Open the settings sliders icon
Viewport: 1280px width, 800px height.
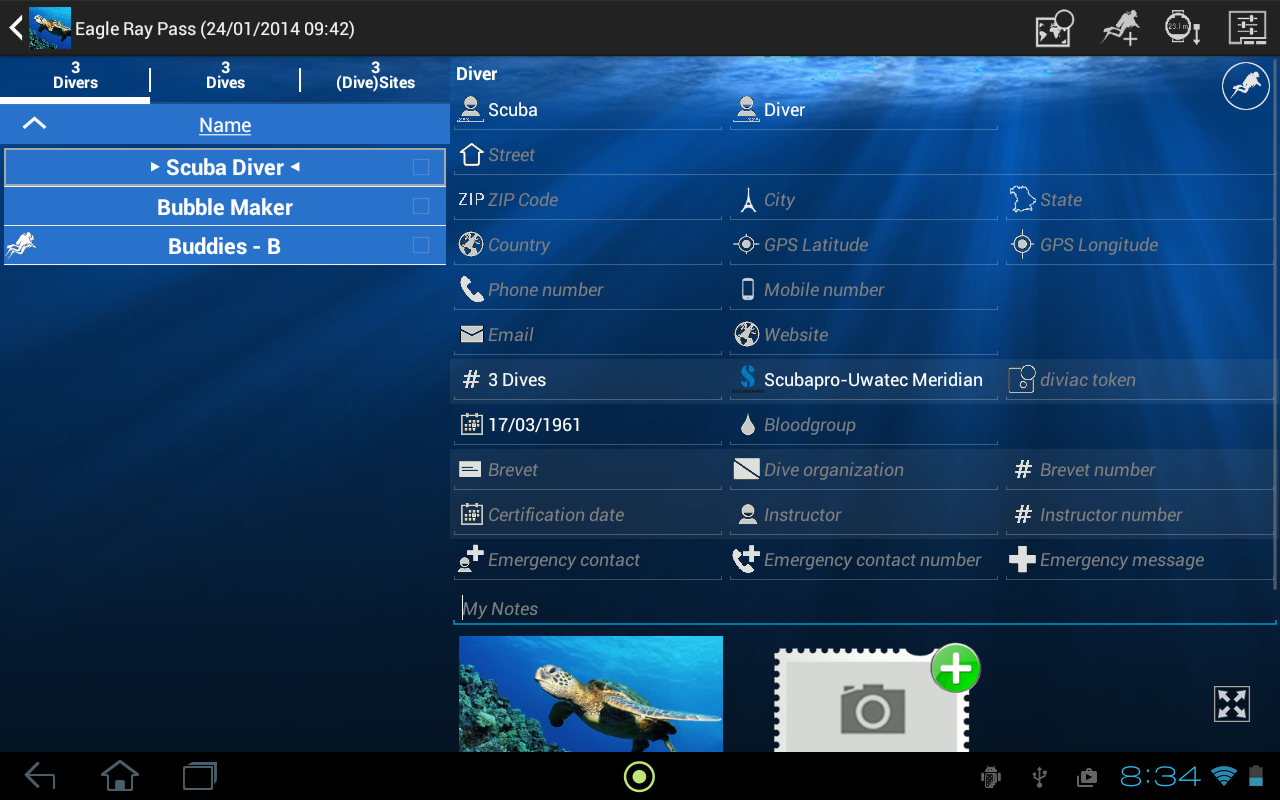point(1247,28)
